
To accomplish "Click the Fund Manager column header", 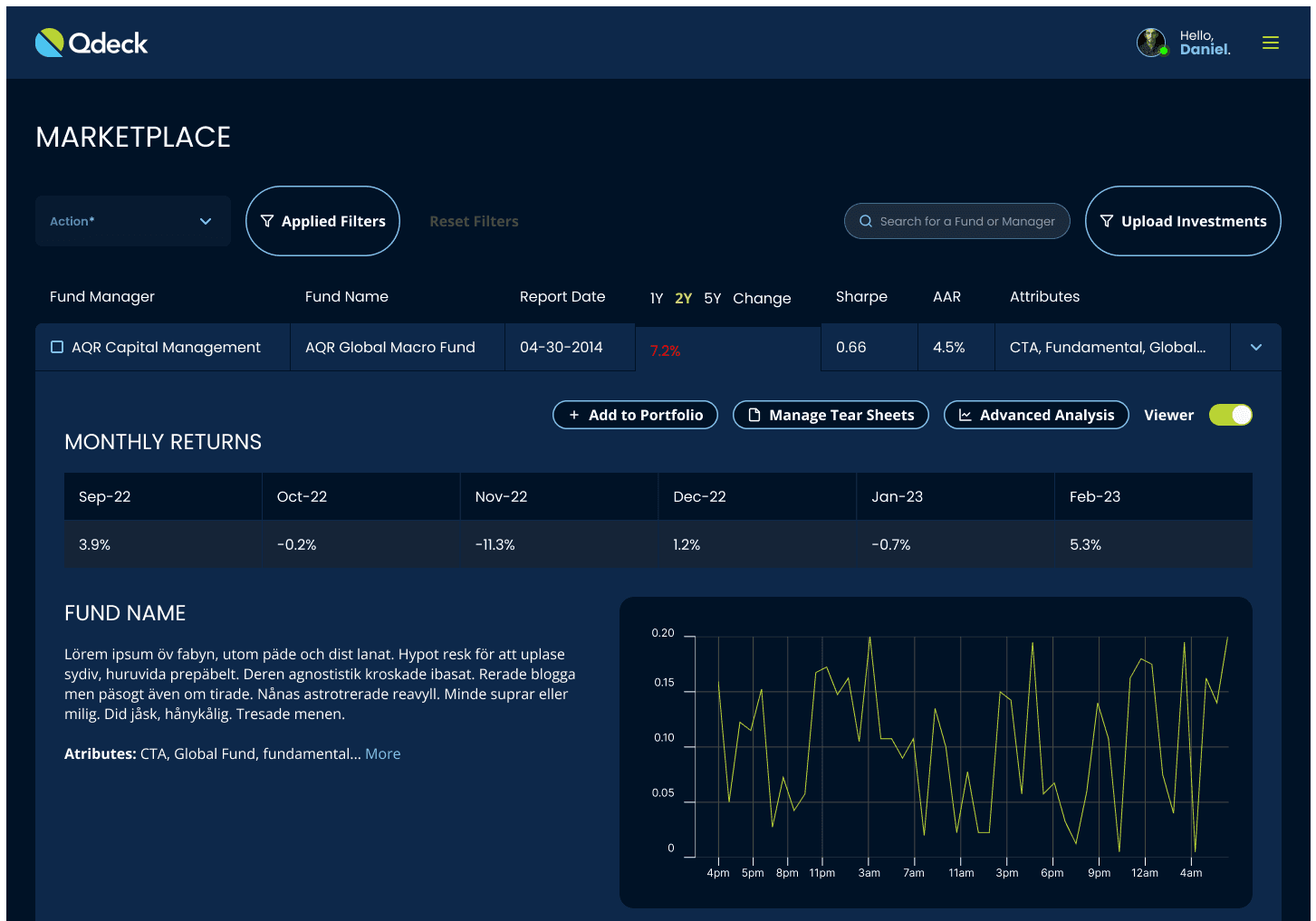I will coord(102,296).
